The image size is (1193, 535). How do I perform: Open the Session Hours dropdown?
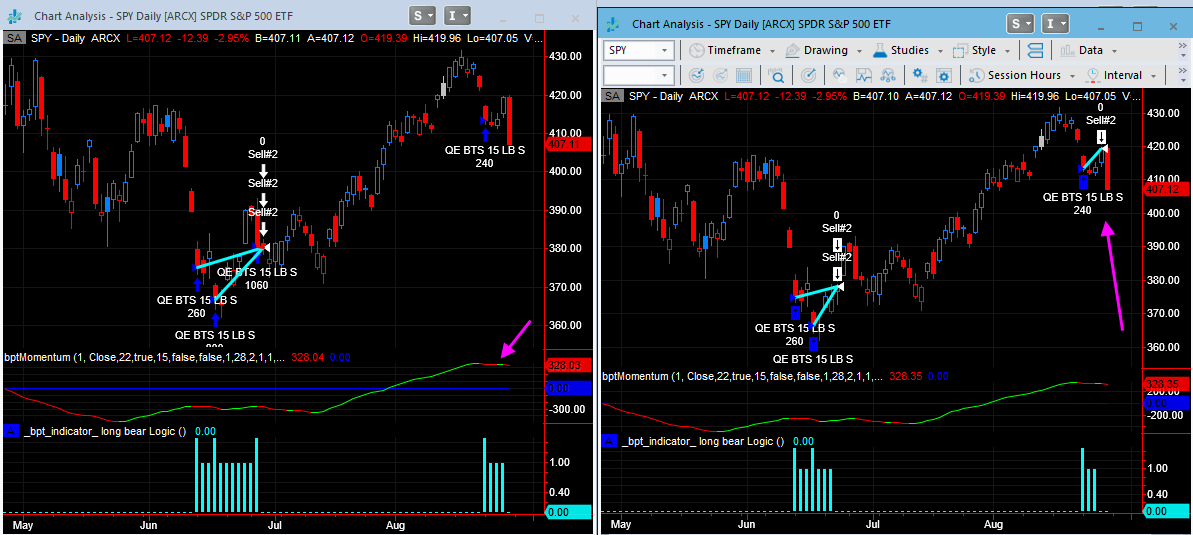pyautogui.click(x=1015, y=75)
